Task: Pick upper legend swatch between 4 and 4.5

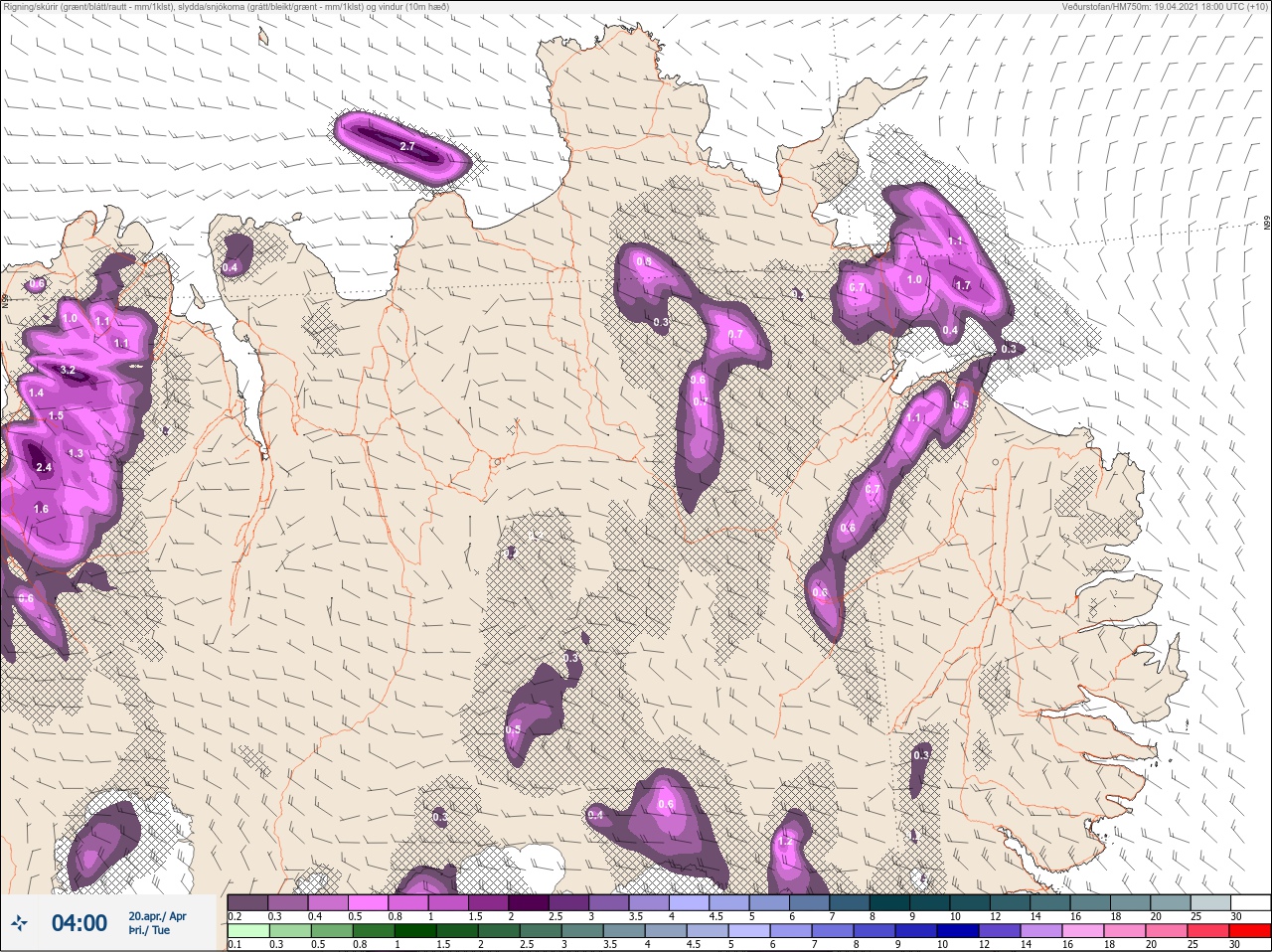Action: (x=691, y=902)
